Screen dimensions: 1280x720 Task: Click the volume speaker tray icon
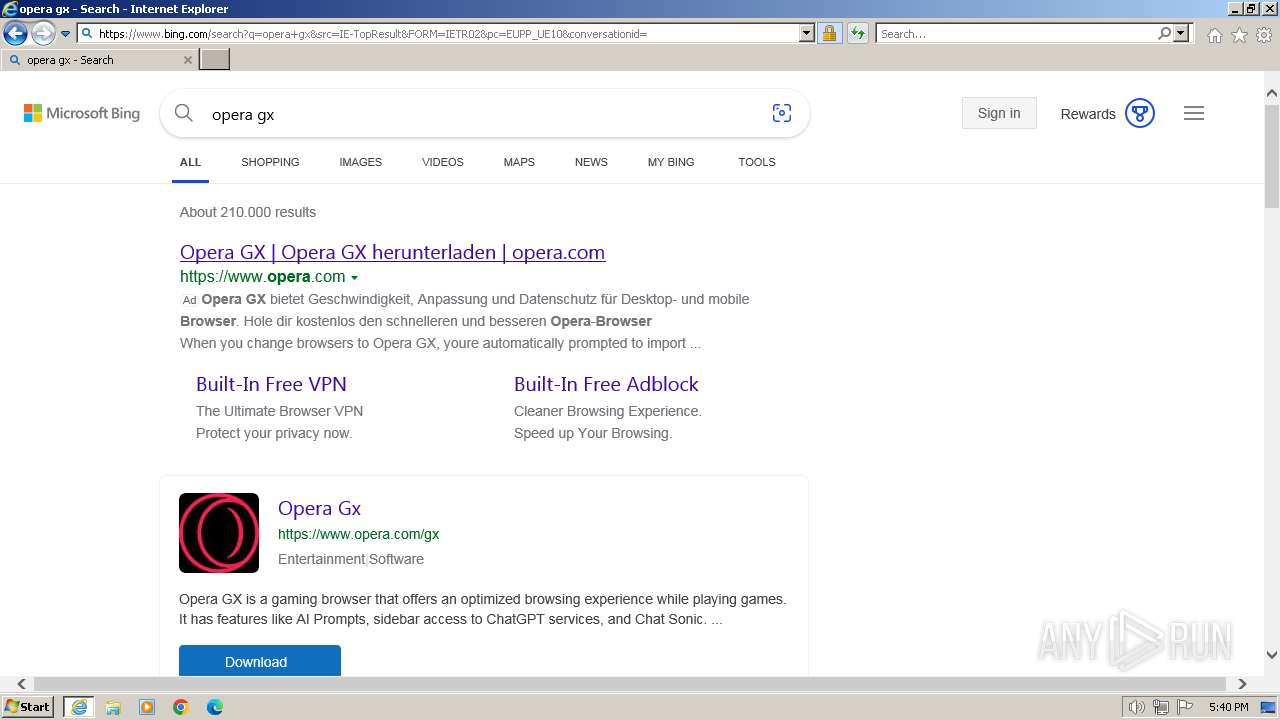tap(1137, 707)
